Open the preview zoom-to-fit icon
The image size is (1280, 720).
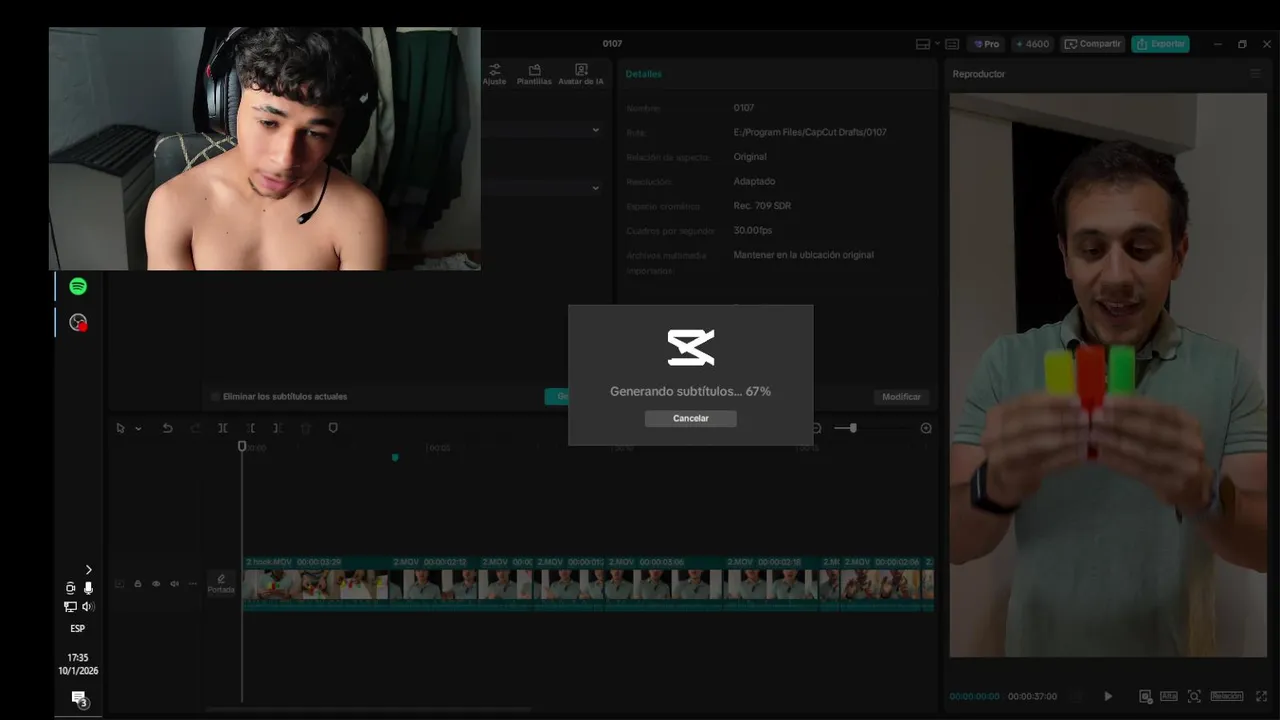point(1194,696)
